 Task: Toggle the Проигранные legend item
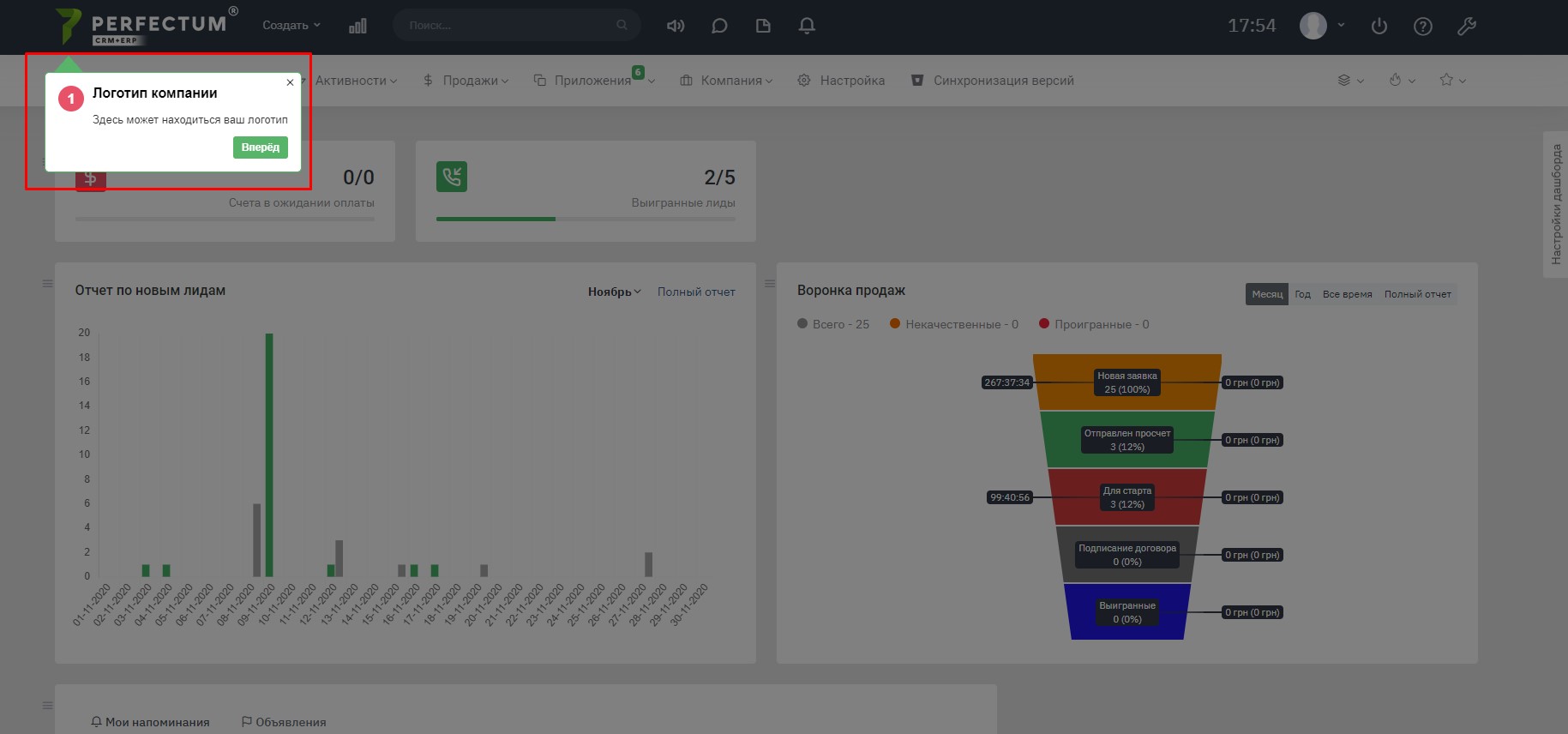tap(1093, 324)
